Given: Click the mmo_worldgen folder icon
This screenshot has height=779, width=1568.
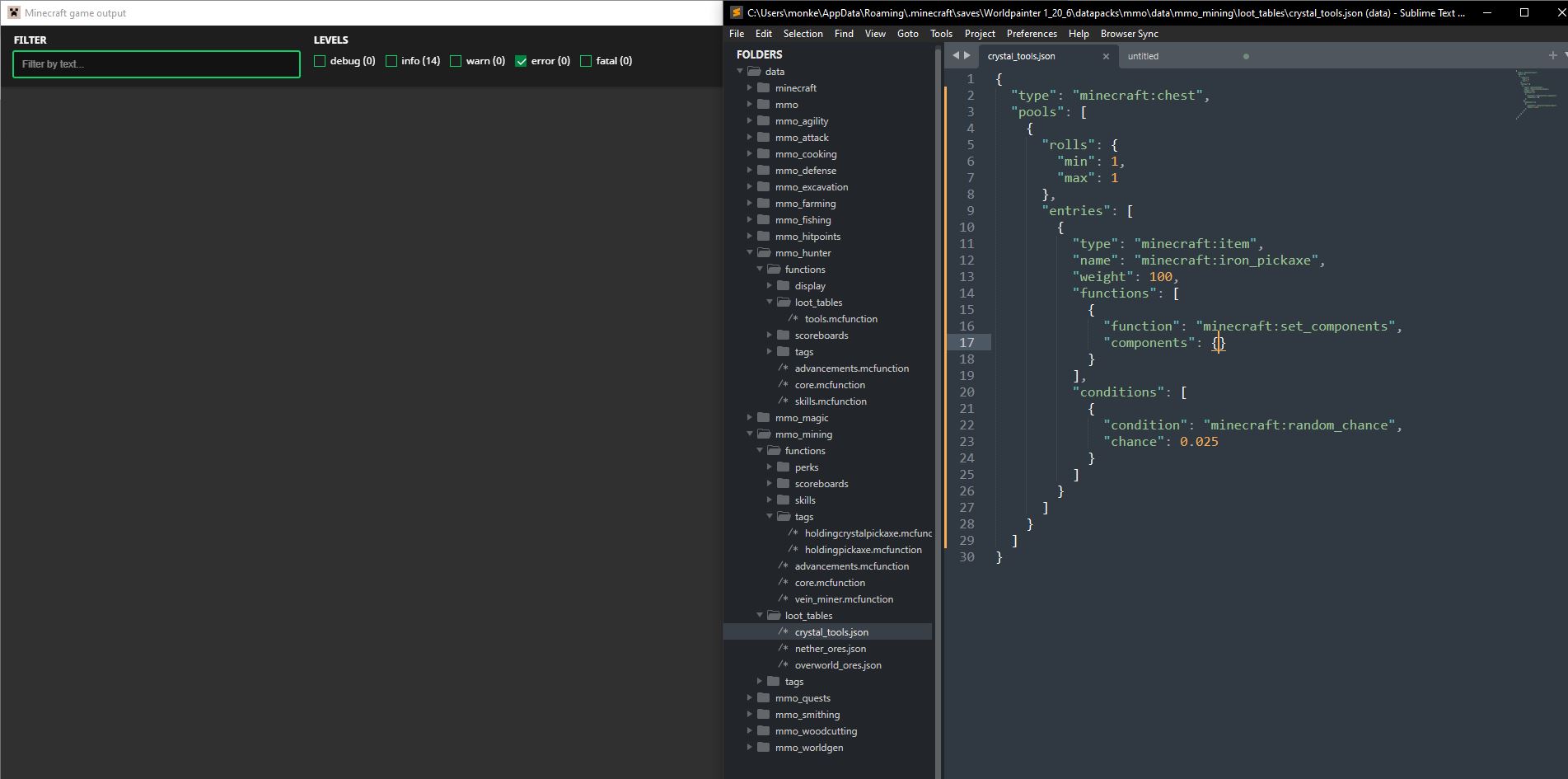Looking at the screenshot, I should pyautogui.click(x=764, y=748).
